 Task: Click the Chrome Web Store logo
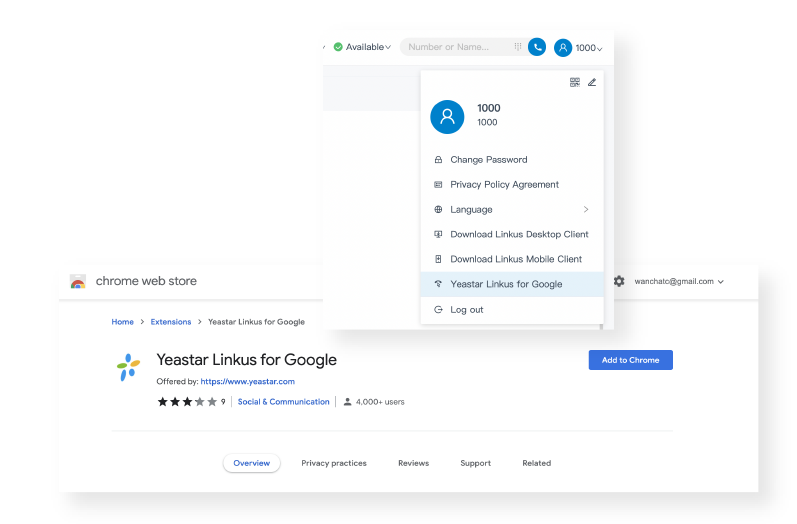pyautogui.click(x=78, y=281)
